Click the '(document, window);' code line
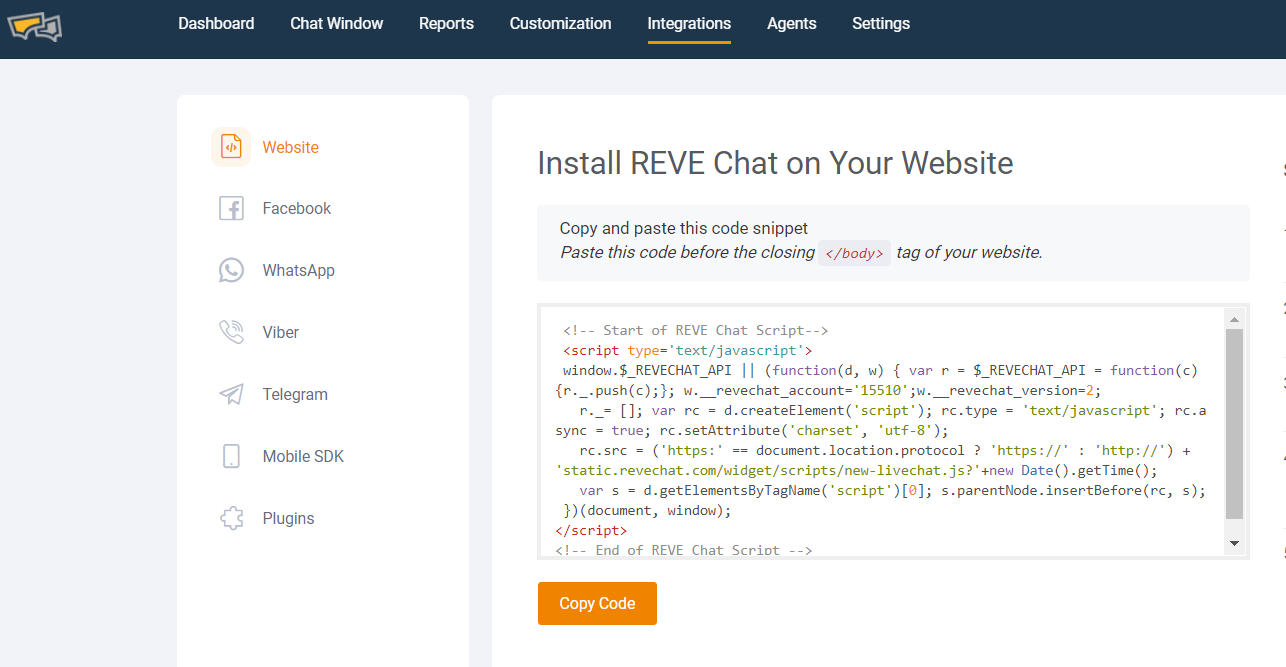This screenshot has height=667, width=1286. (648, 510)
